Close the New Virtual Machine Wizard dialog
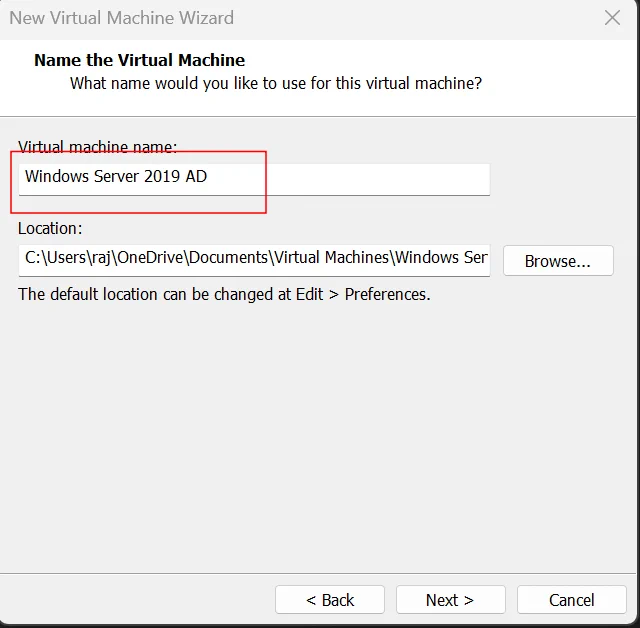 click(x=612, y=18)
